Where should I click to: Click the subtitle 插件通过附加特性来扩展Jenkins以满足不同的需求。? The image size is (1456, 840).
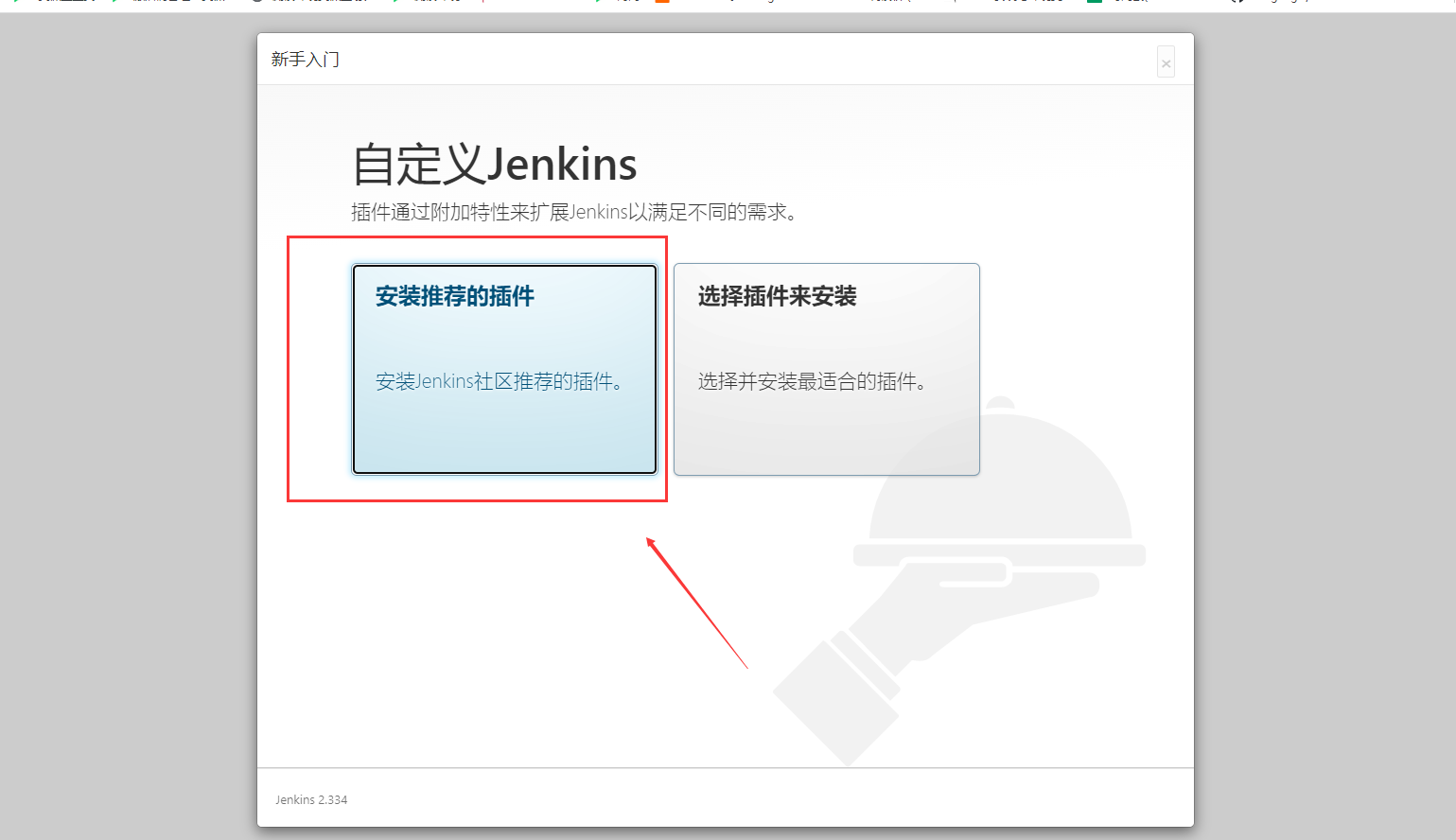[575, 212]
